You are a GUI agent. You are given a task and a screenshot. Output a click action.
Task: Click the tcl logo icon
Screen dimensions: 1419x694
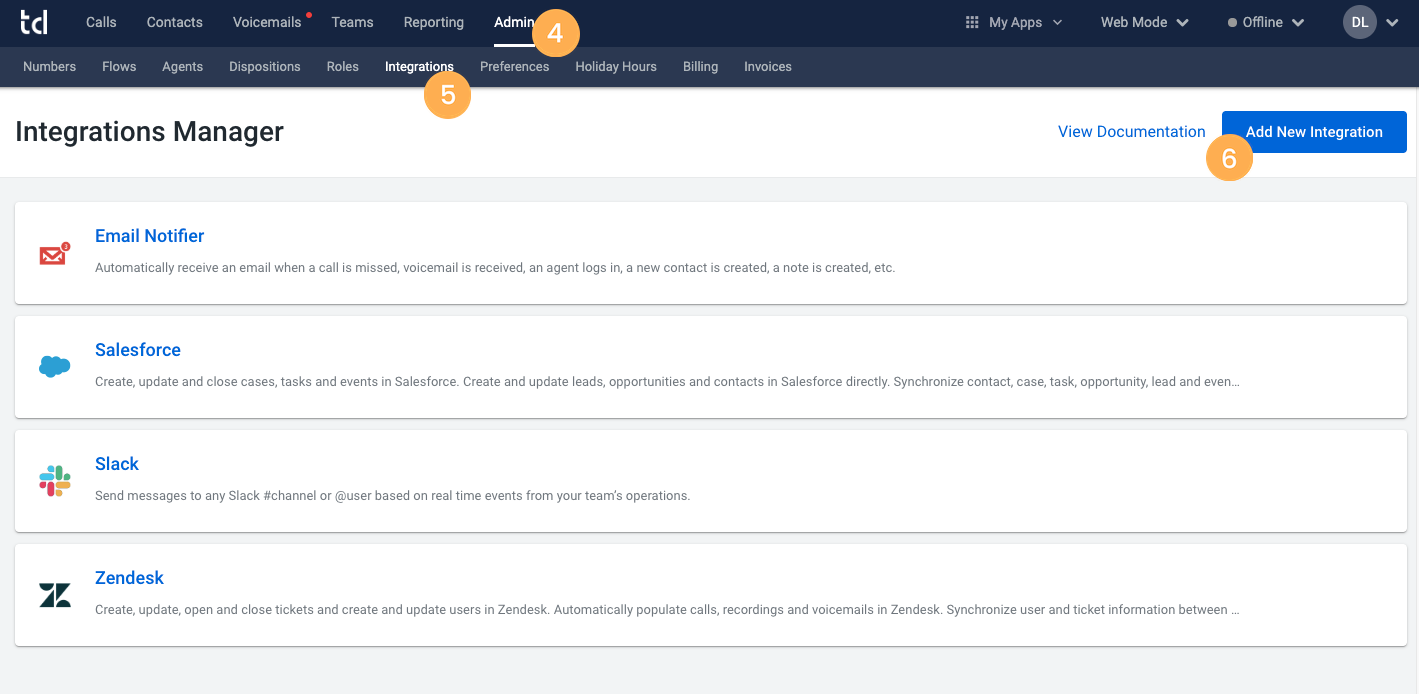tap(34, 22)
